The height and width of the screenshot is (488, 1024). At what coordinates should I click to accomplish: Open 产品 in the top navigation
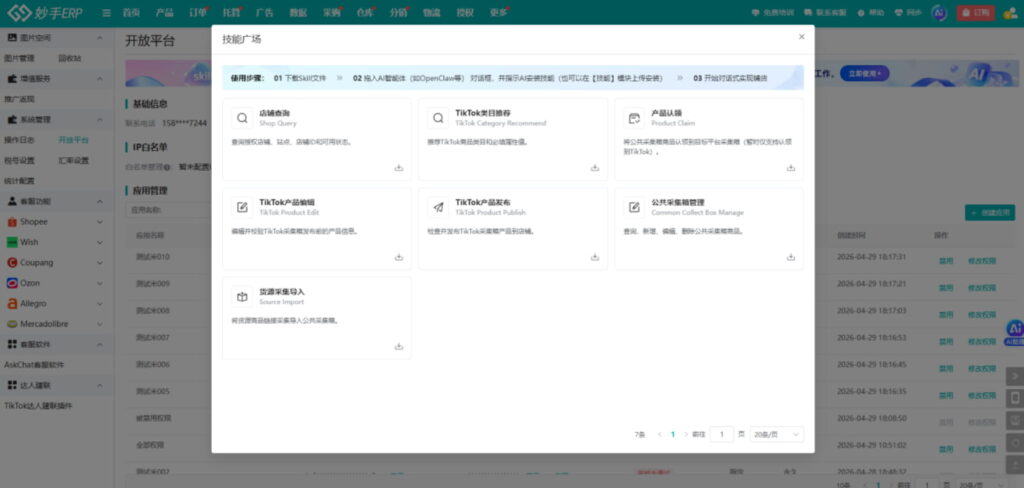pyautogui.click(x=165, y=12)
